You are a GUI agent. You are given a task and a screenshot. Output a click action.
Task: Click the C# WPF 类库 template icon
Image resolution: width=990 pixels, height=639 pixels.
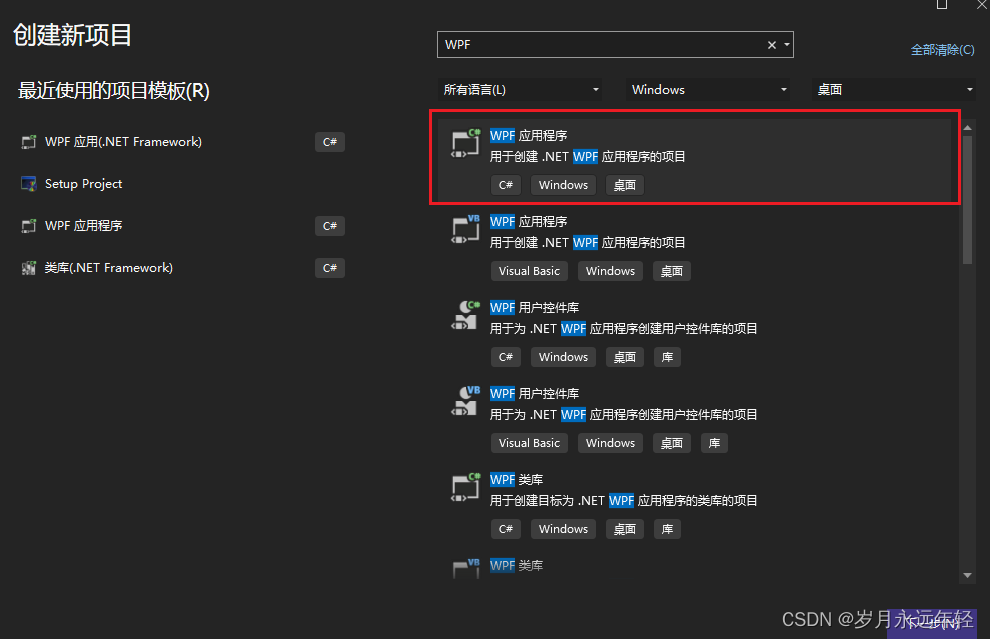pos(465,487)
